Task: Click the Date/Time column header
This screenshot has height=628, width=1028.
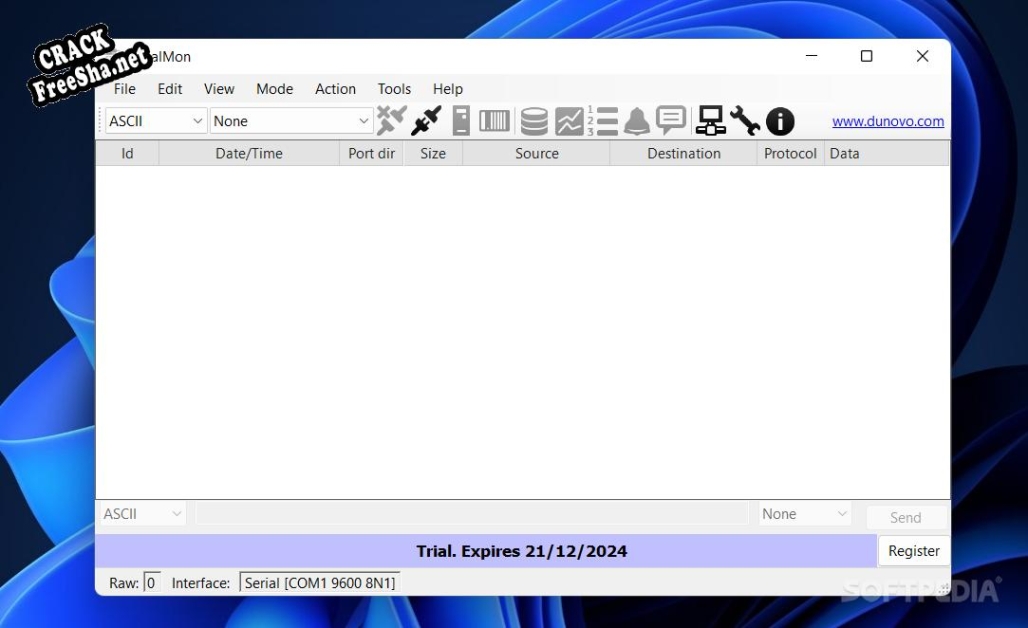Action: [x=249, y=154]
